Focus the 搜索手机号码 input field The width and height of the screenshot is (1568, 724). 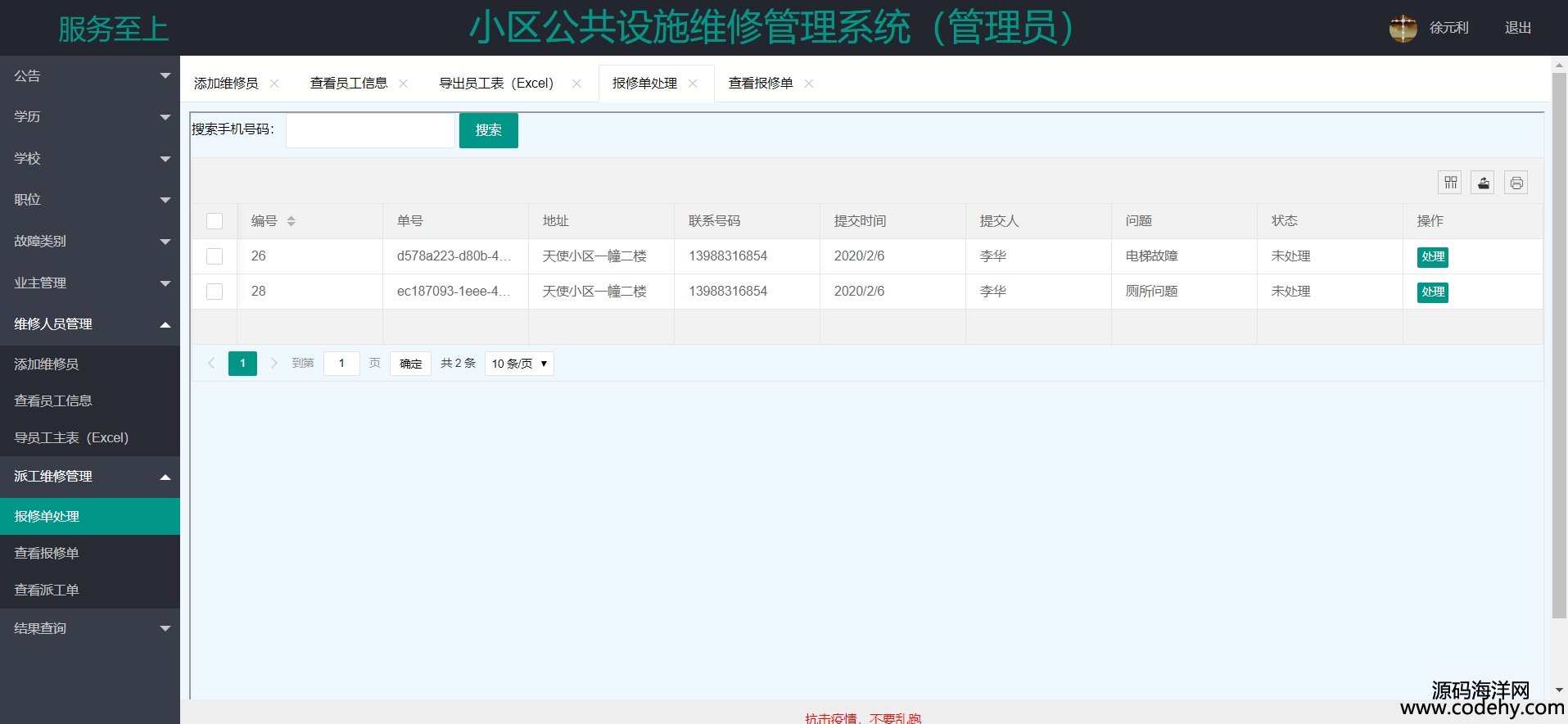[370, 130]
